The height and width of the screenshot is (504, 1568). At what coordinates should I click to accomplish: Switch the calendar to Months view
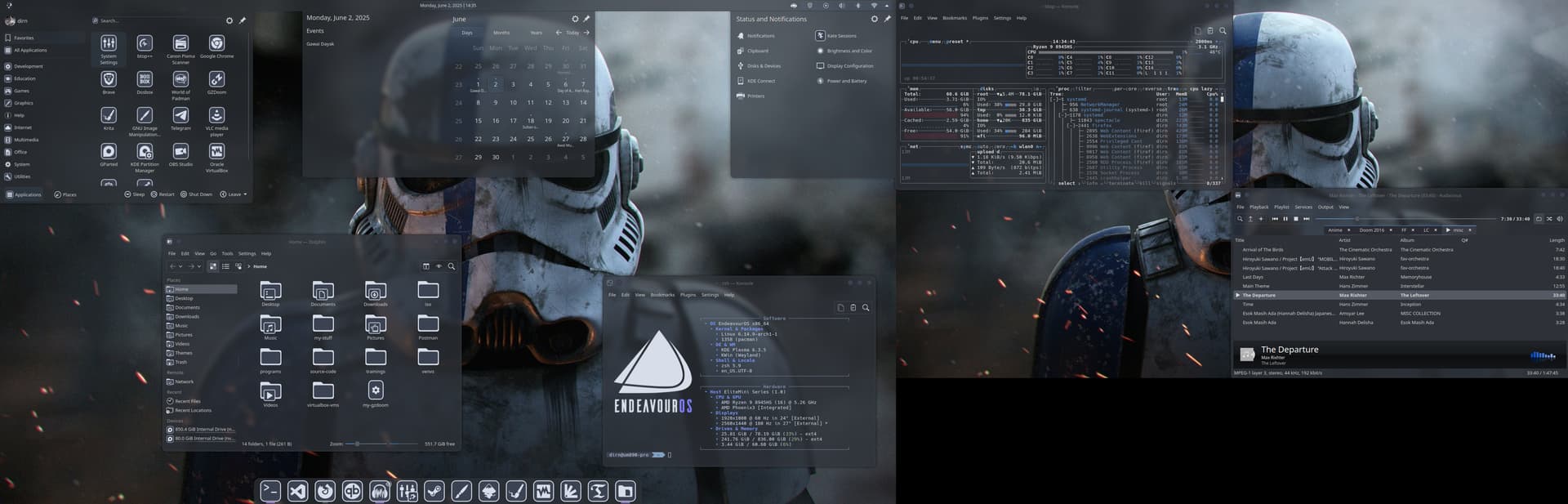pos(501,33)
